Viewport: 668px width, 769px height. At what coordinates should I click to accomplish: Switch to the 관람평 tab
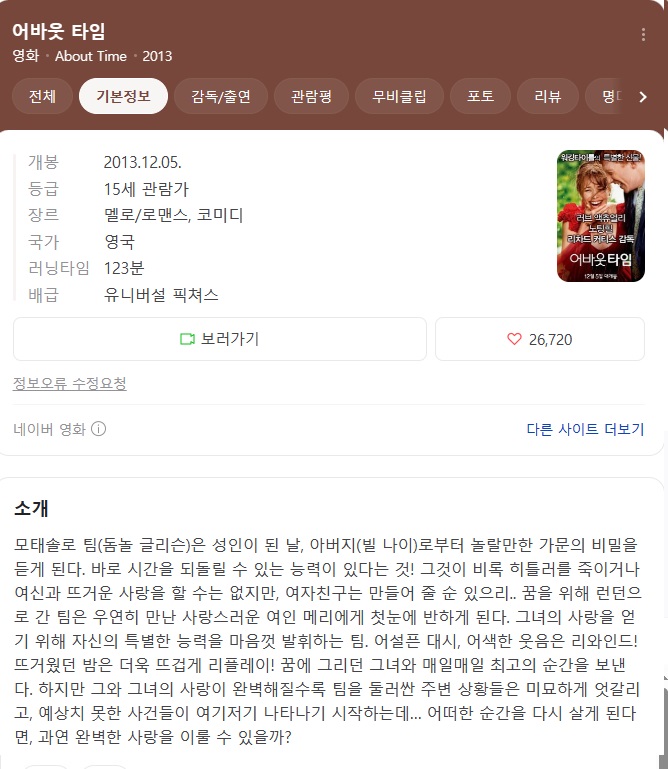pos(311,96)
